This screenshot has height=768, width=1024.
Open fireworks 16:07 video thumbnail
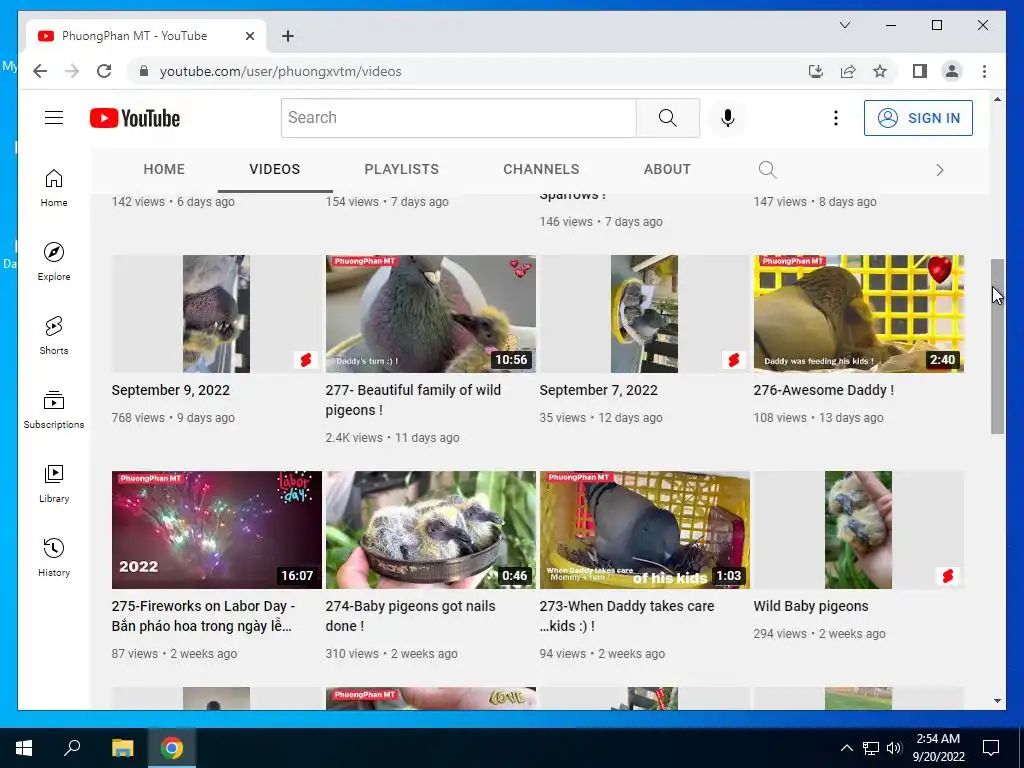216,530
